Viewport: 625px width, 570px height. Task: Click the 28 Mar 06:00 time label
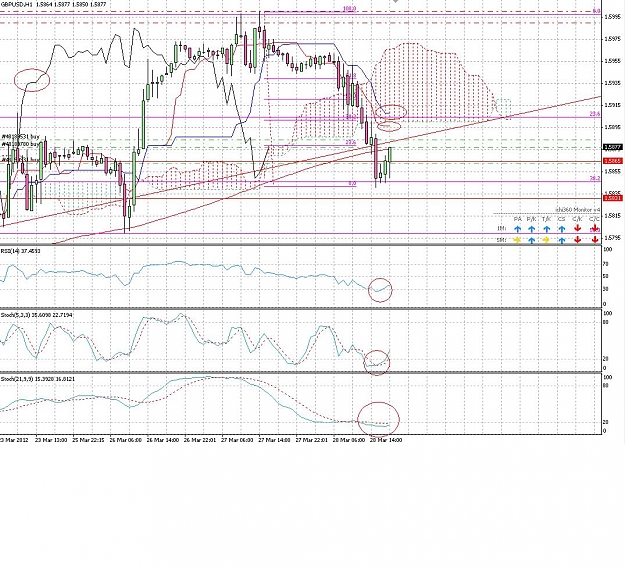tap(349, 440)
